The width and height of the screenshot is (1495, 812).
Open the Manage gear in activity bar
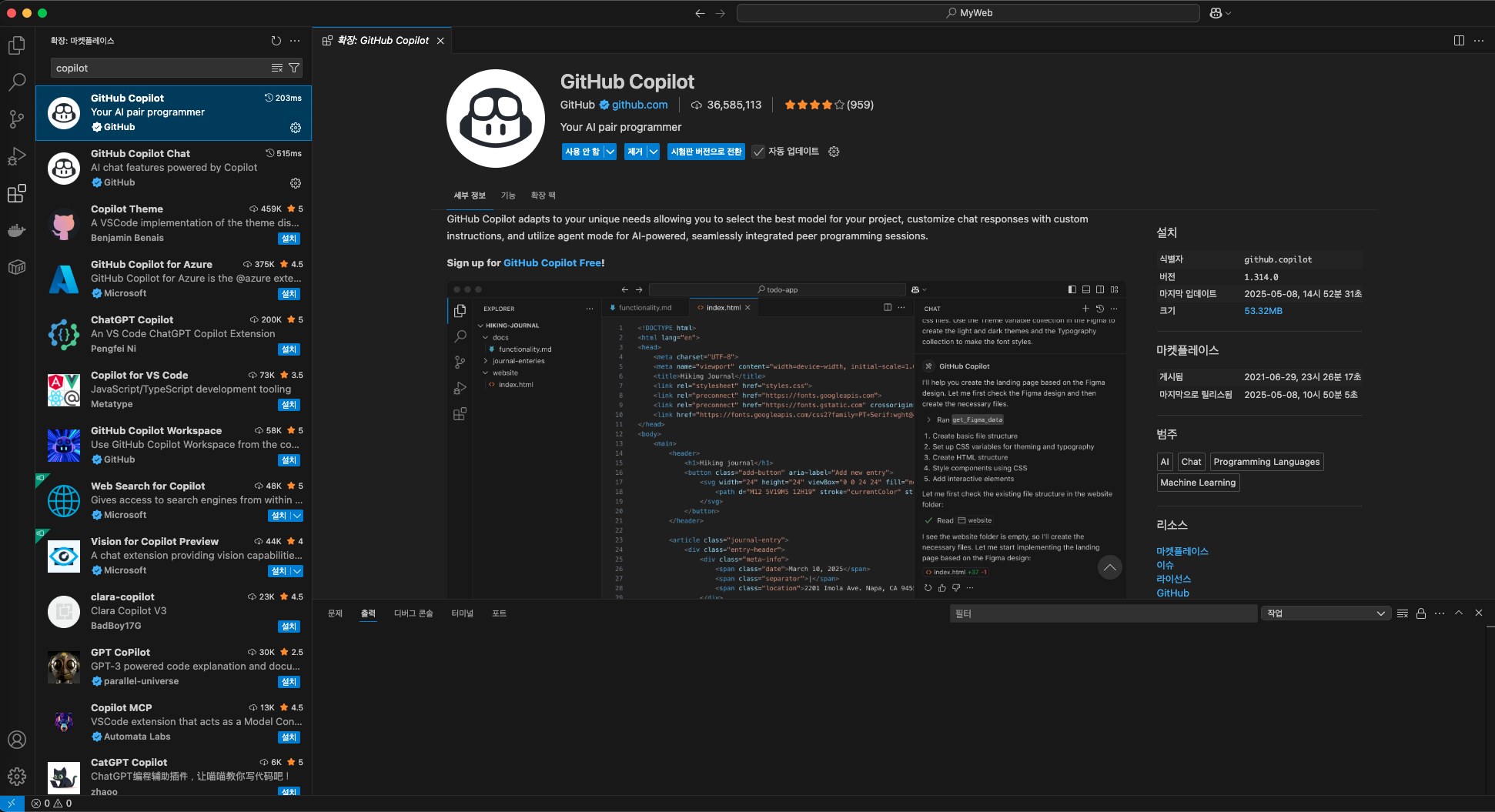[x=17, y=777]
